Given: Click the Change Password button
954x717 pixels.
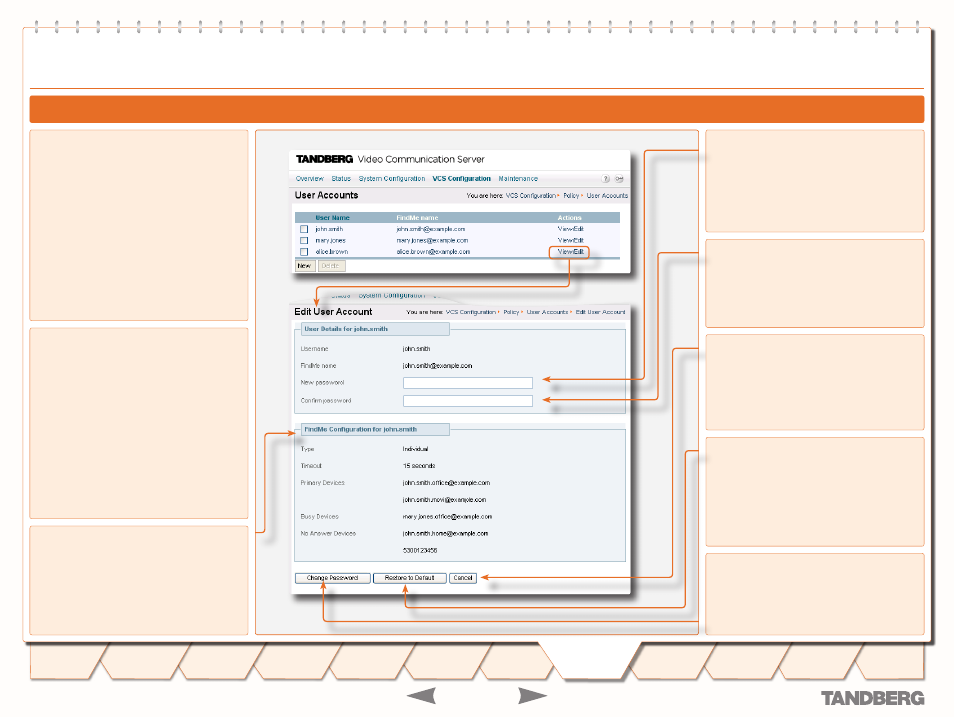Looking at the screenshot, I should 332,578.
